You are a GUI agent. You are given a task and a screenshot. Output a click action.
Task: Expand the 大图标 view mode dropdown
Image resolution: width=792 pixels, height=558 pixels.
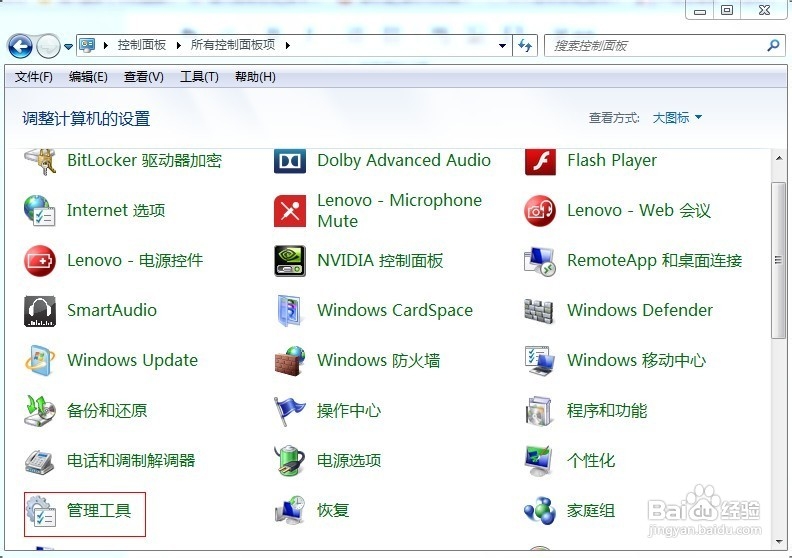(x=677, y=118)
